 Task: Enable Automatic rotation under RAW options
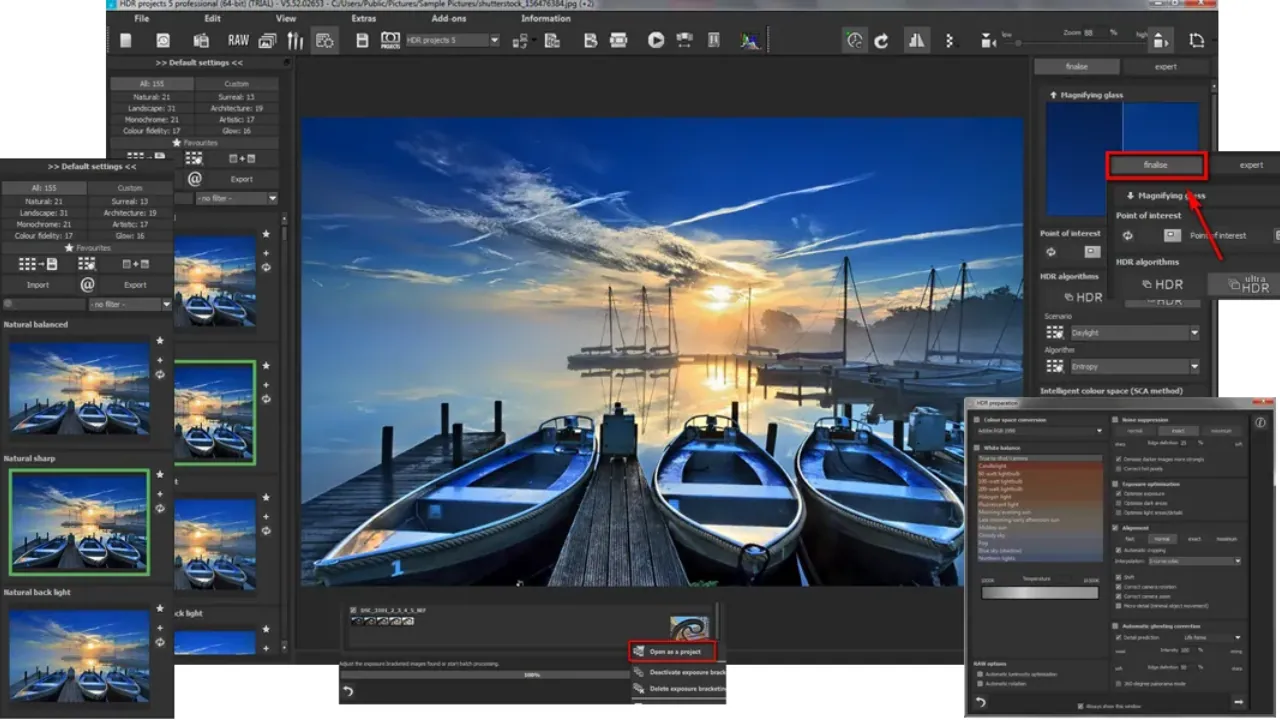click(980, 683)
